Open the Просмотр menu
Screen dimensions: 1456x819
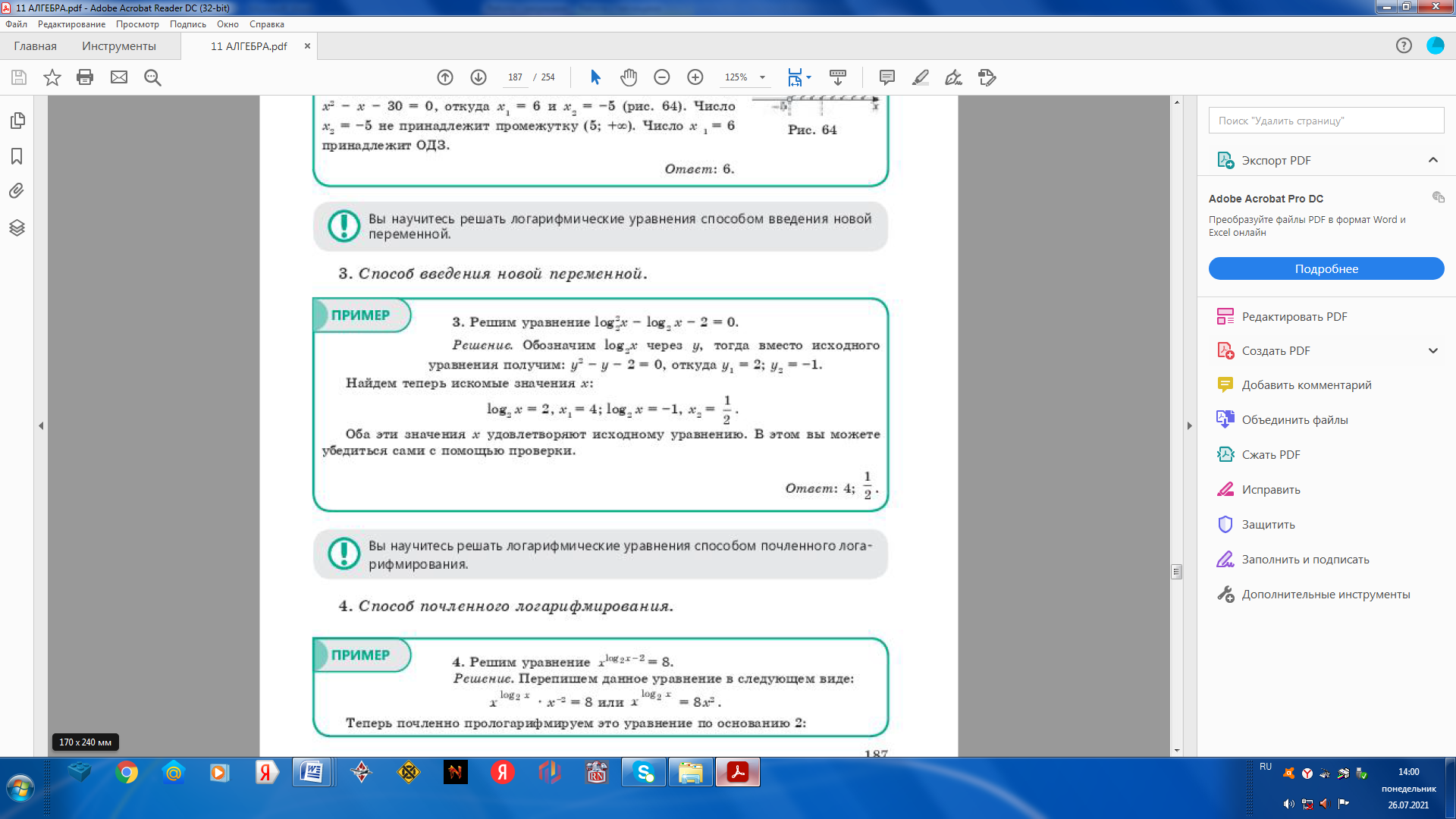tap(137, 24)
